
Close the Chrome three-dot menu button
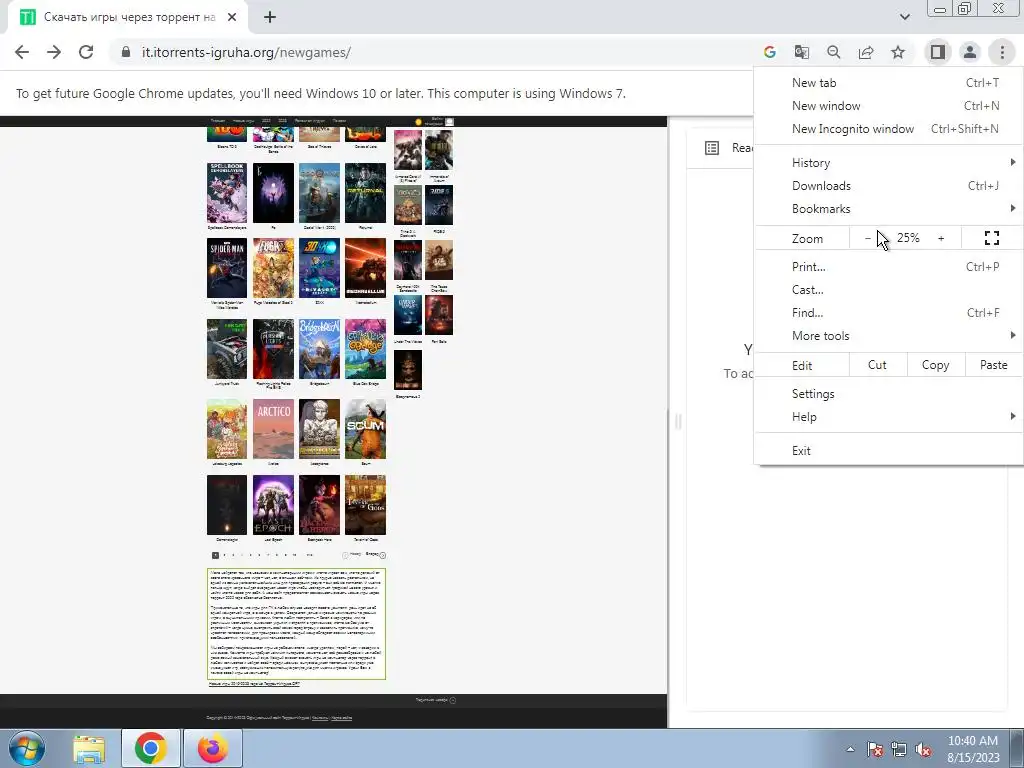point(1002,52)
